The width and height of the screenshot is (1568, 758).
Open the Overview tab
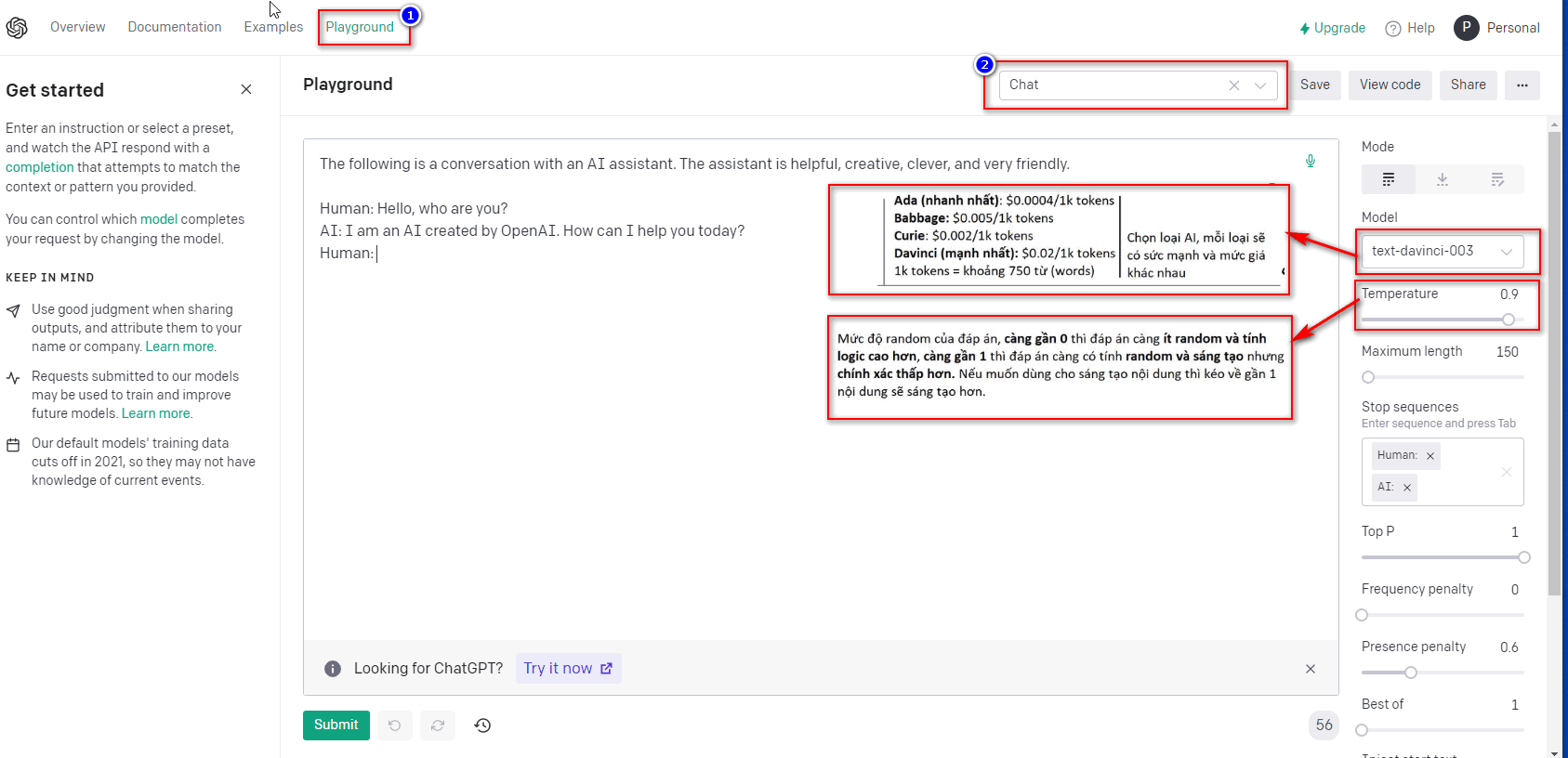[x=78, y=27]
